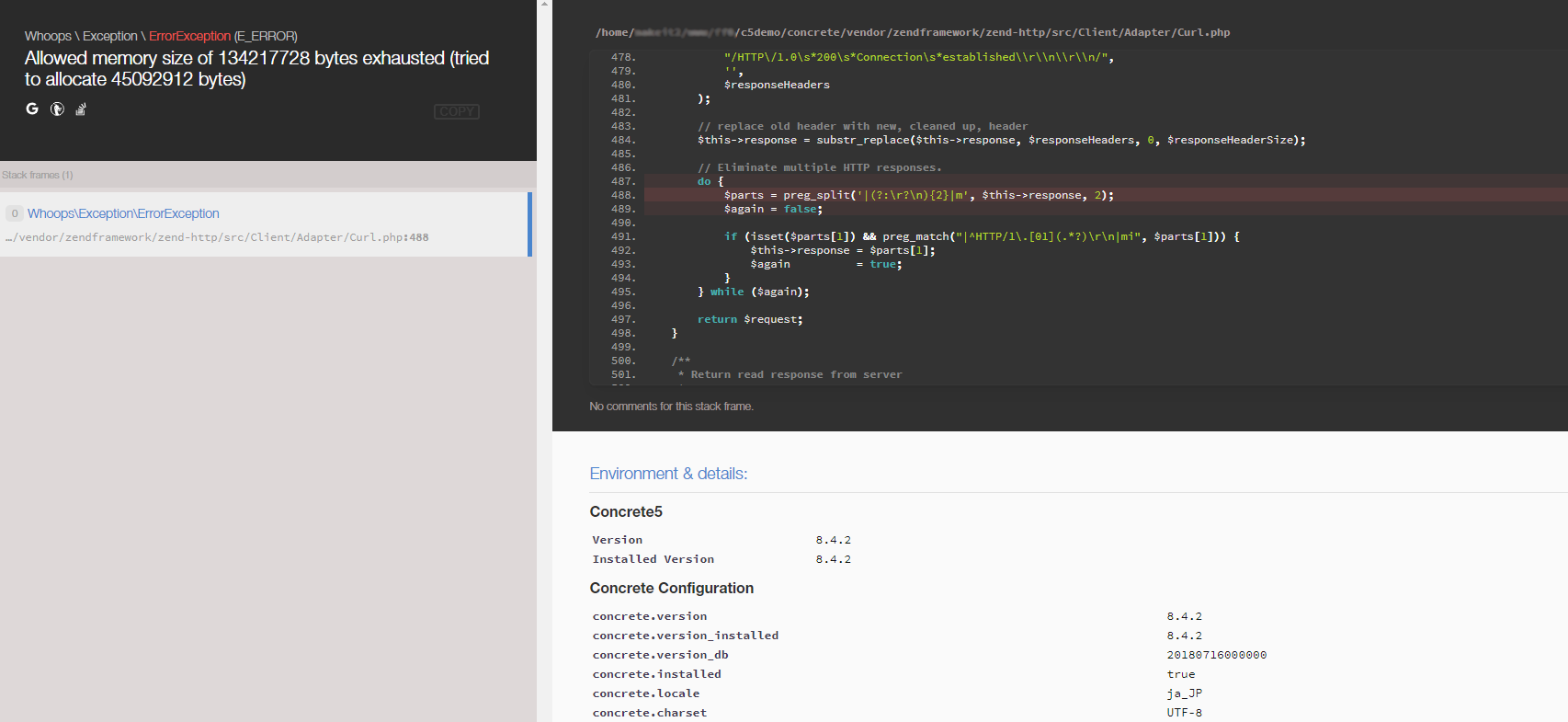Image resolution: width=1568 pixels, height=722 pixels.
Task: Click the Concrete5 section heading
Action: pos(626,511)
